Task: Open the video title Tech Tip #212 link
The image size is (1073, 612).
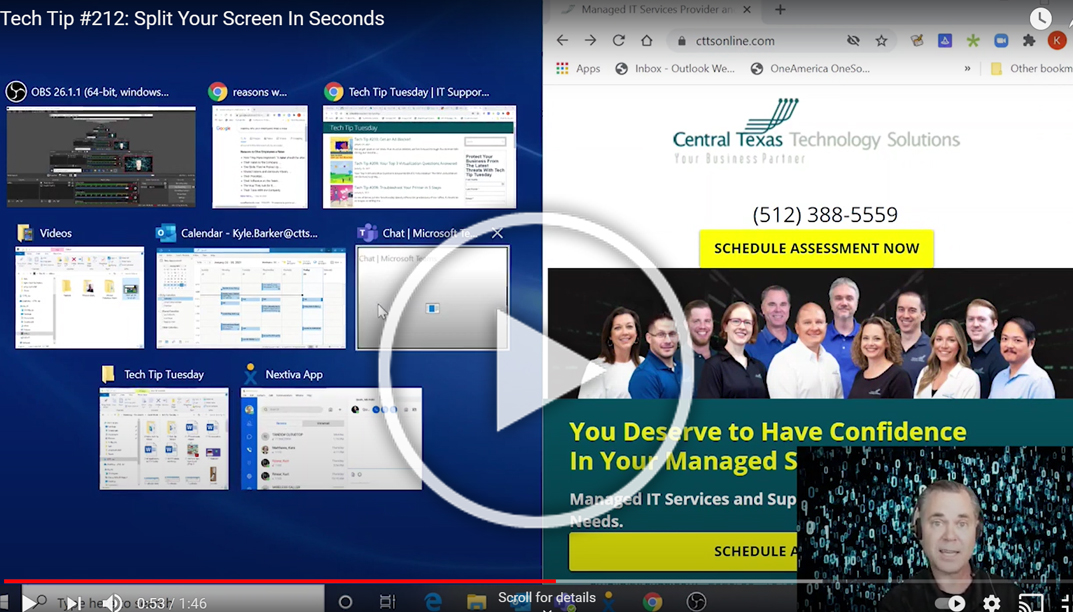Action: [192, 18]
